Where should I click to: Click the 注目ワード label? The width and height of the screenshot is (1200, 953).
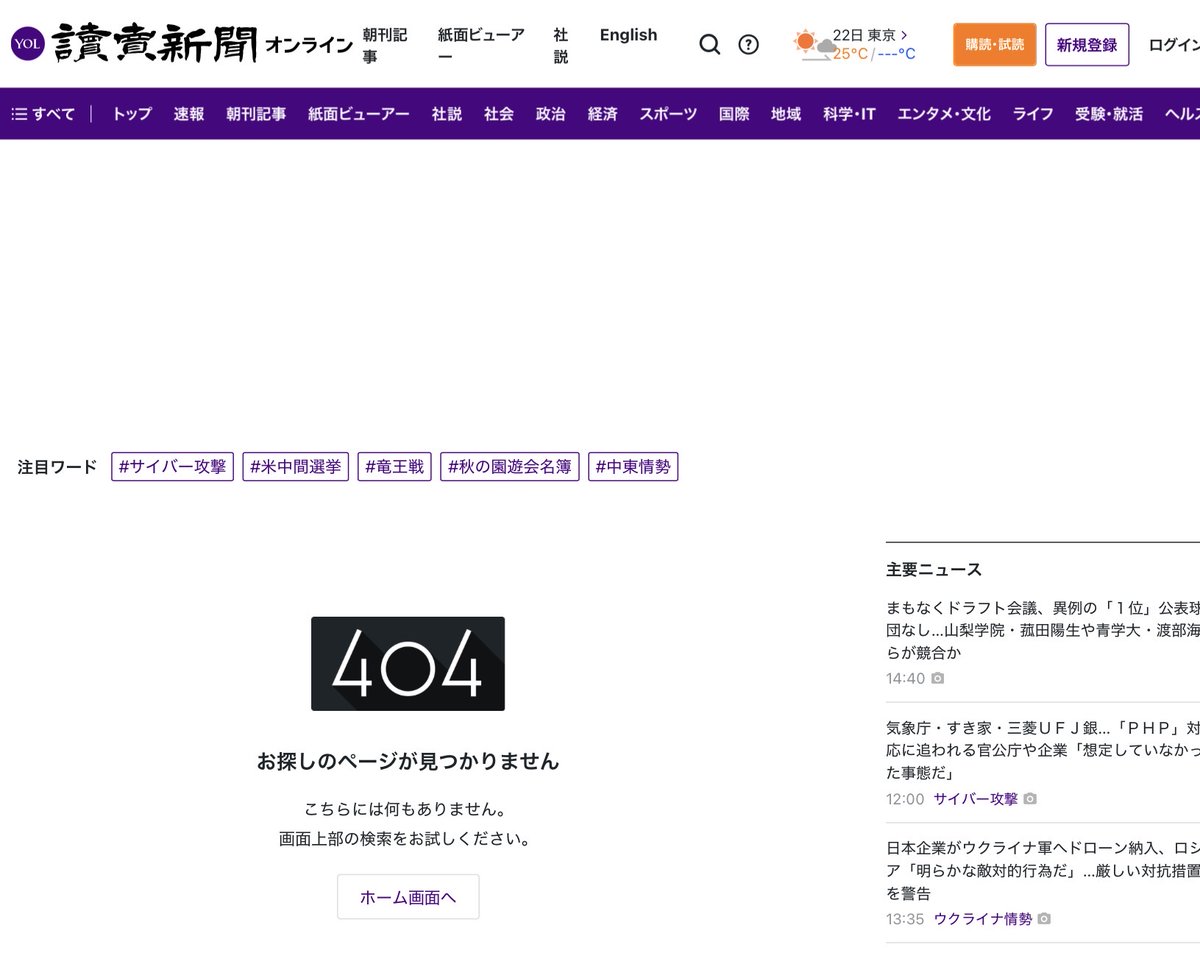click(x=57, y=467)
